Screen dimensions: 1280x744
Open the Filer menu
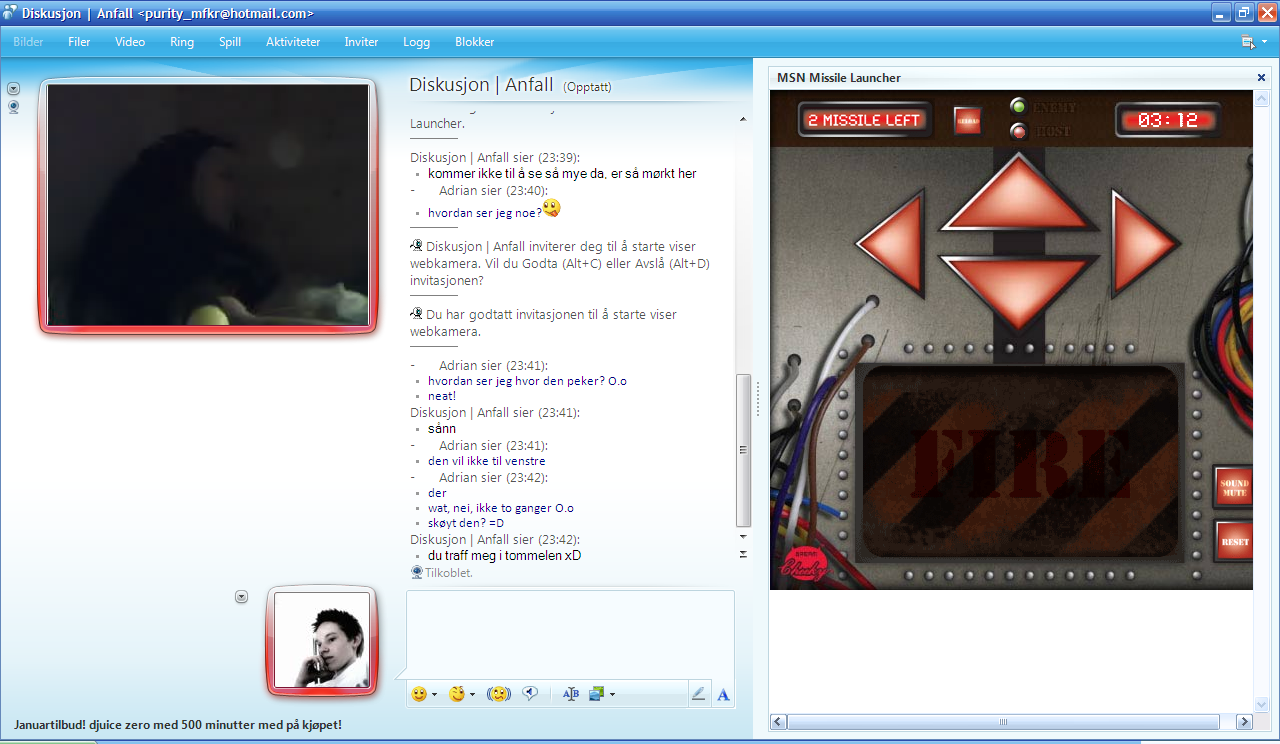[79, 42]
